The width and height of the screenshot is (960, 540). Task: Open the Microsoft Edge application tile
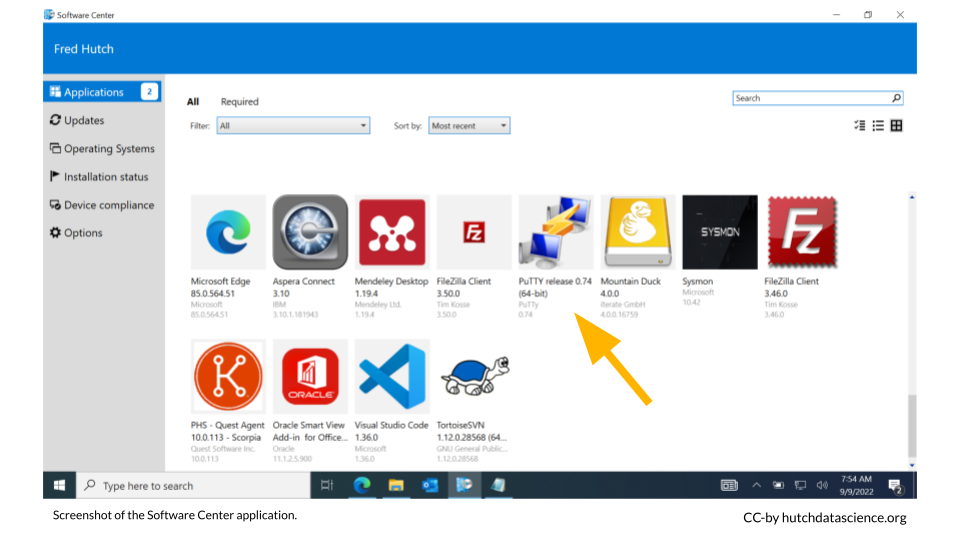[228, 232]
